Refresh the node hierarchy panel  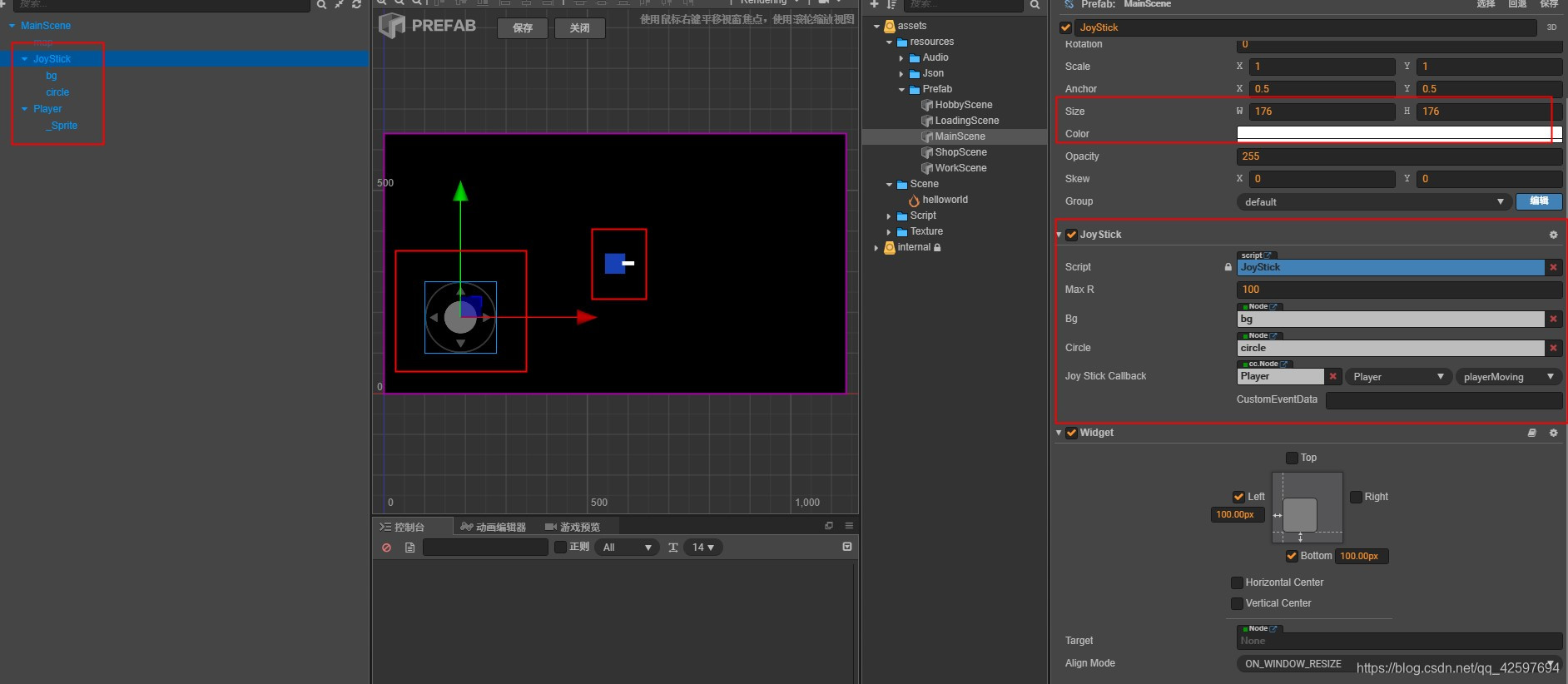tap(356, 5)
